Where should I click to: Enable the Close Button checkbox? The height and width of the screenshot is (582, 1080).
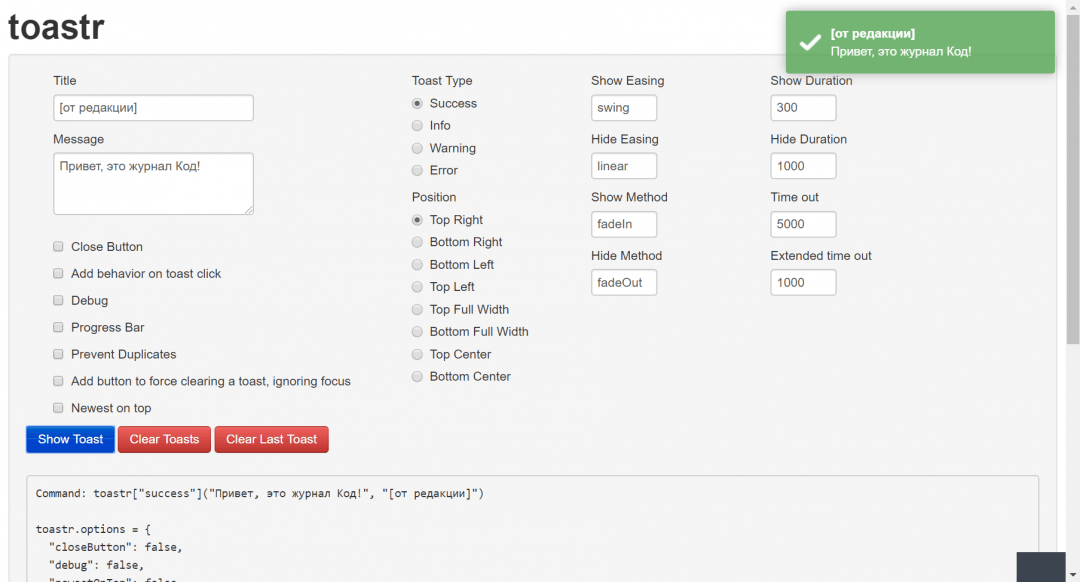[59, 247]
